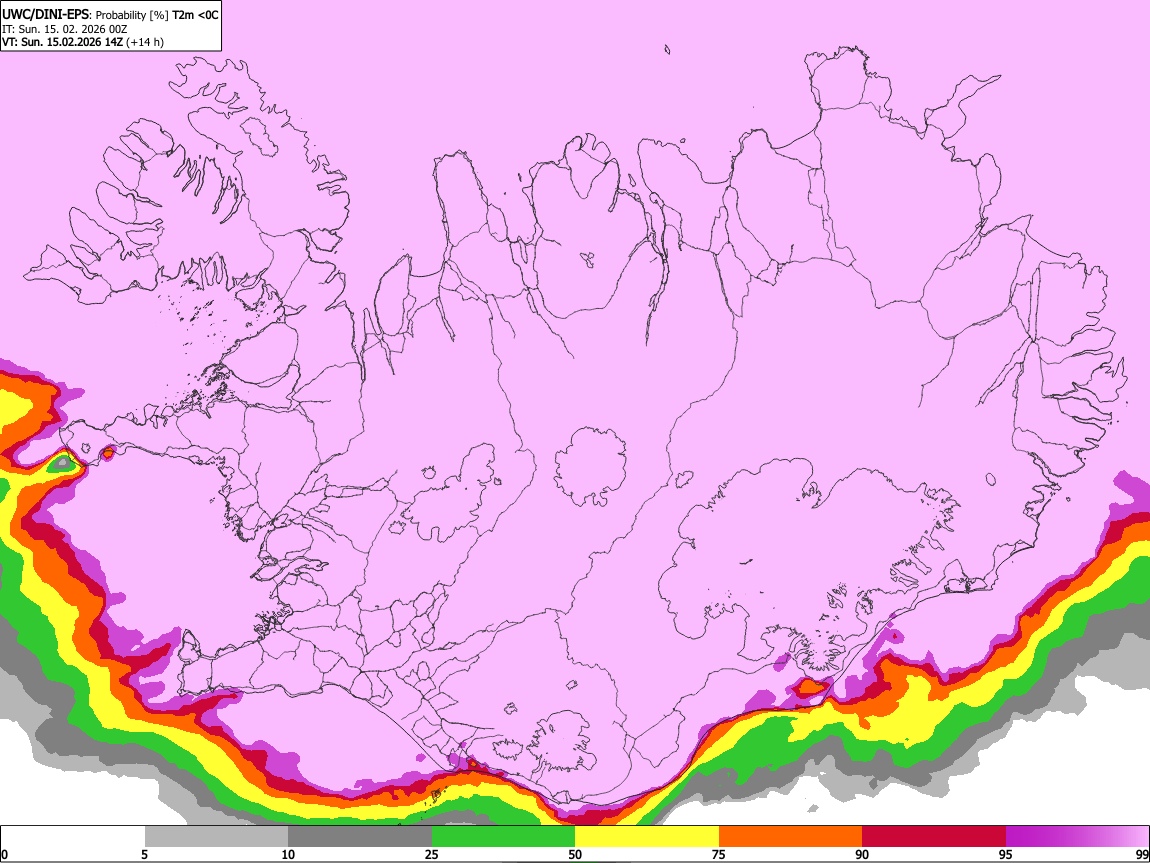Image resolution: width=1150 pixels, height=863 pixels.
Task: Select the light gray 5-10 legend segment
Action: click(216, 836)
